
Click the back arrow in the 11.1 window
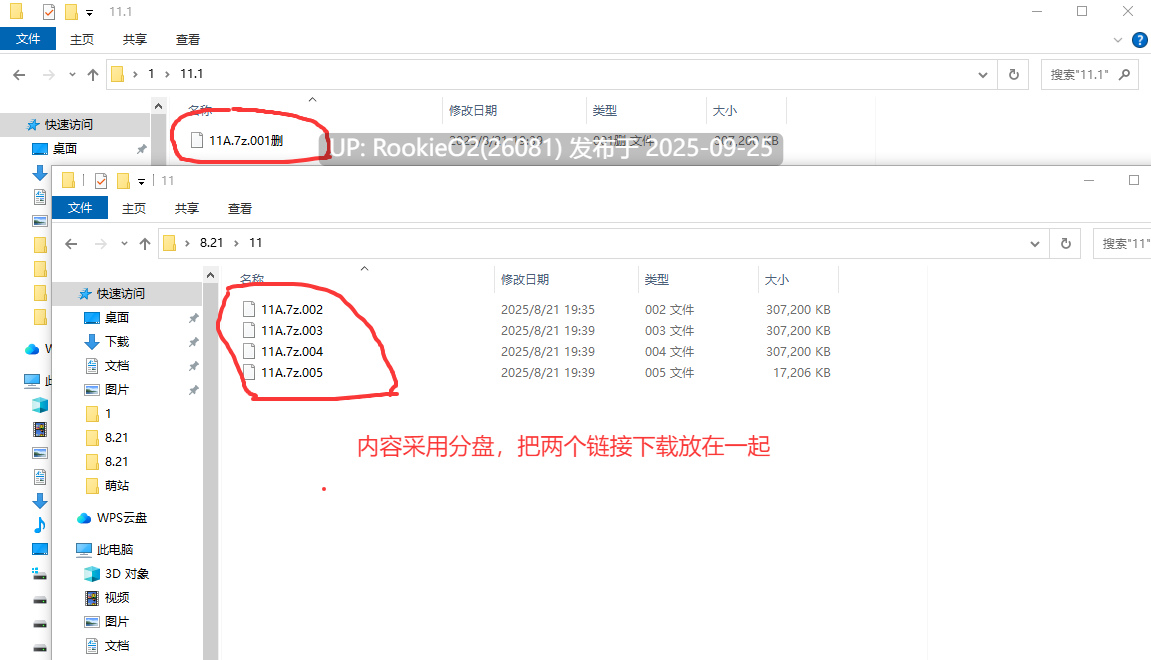point(19,74)
